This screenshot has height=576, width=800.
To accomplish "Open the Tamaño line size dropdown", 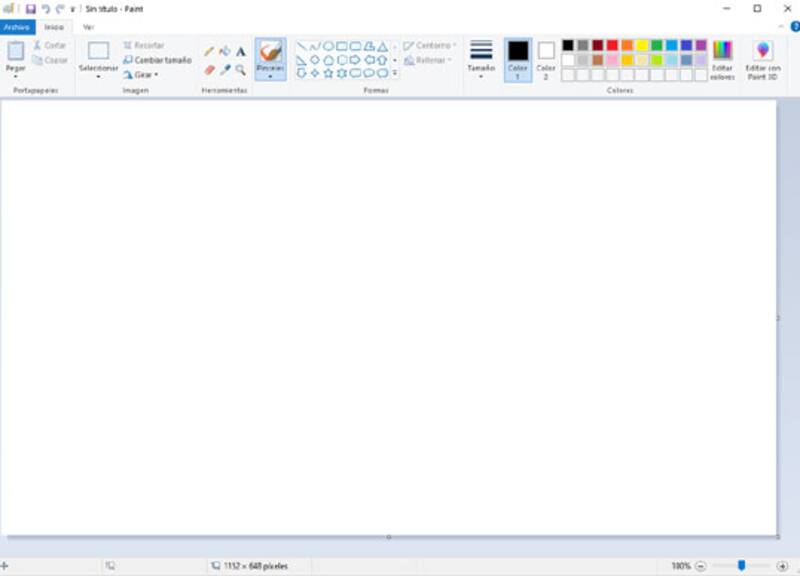I will point(481,60).
